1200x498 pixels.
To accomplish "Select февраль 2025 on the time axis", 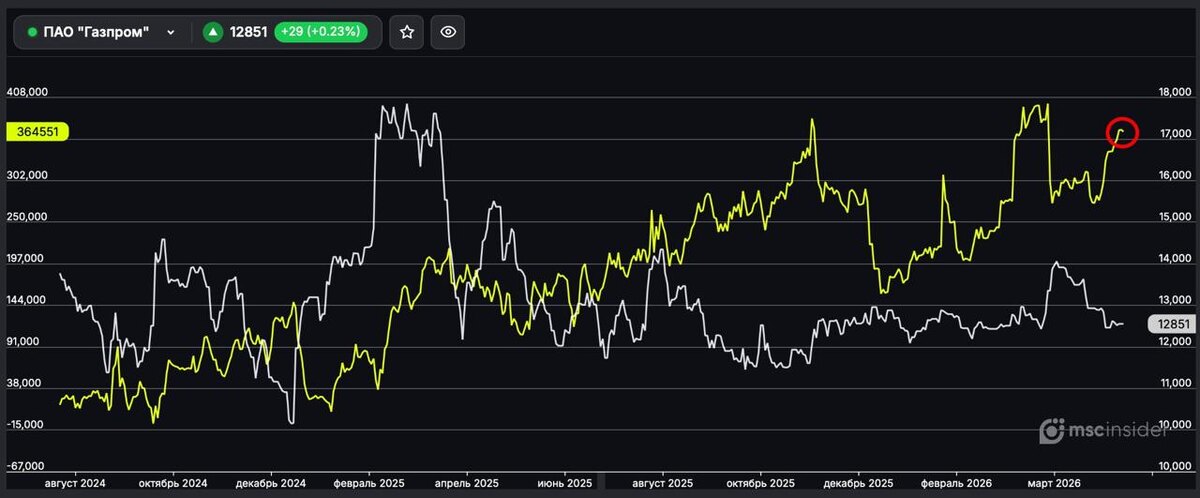I will point(368,482).
